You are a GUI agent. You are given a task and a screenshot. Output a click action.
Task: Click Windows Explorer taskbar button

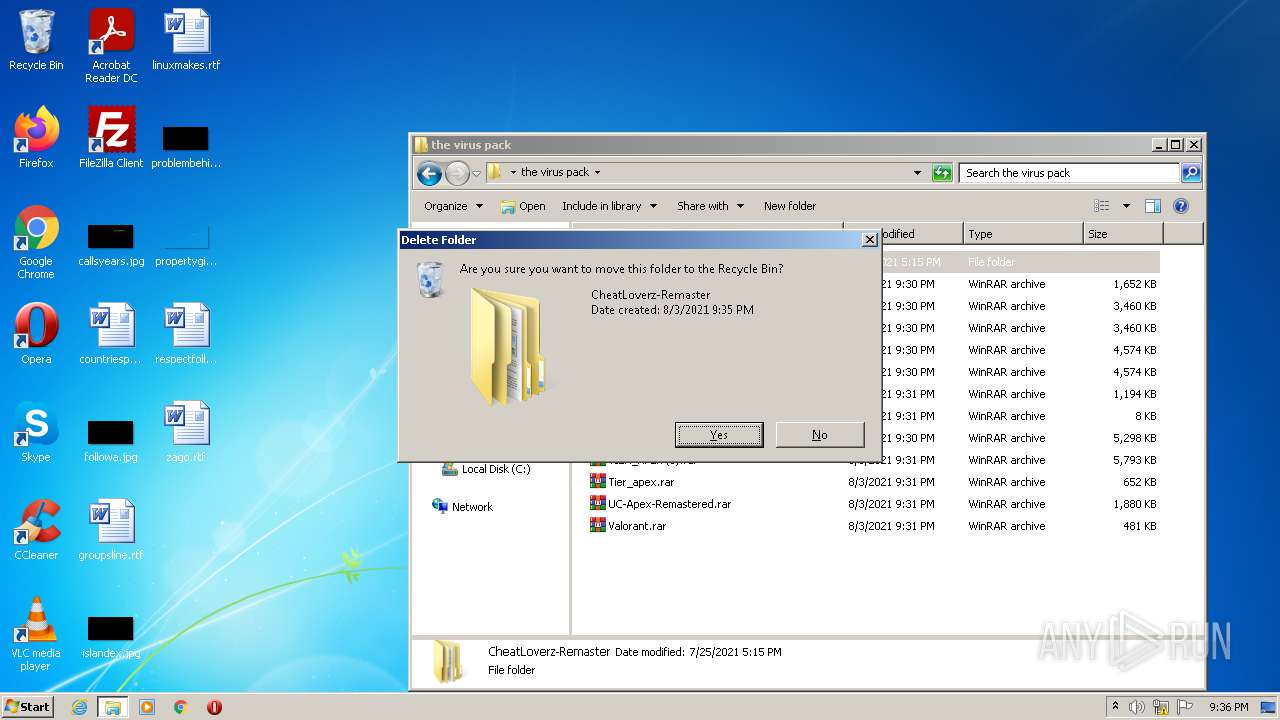pyautogui.click(x=112, y=707)
